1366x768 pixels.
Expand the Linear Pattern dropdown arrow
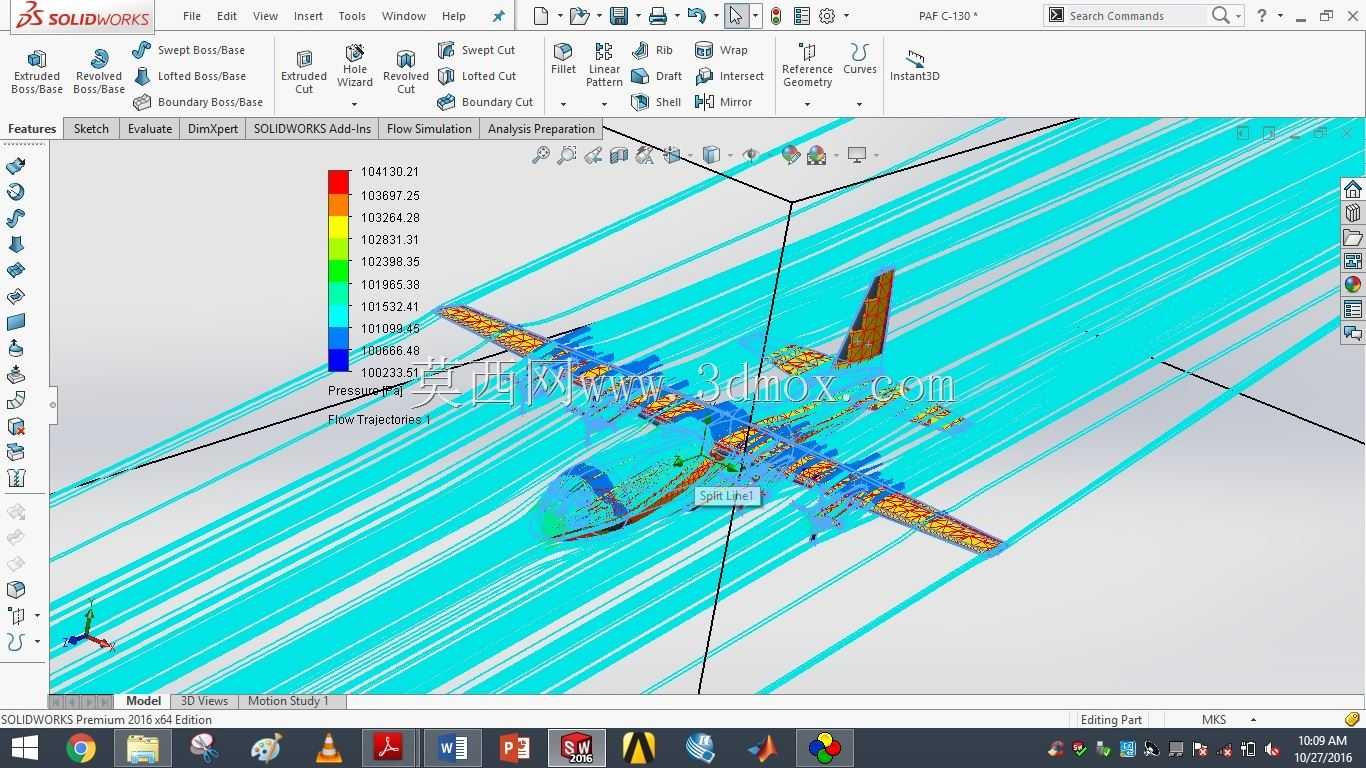604,104
